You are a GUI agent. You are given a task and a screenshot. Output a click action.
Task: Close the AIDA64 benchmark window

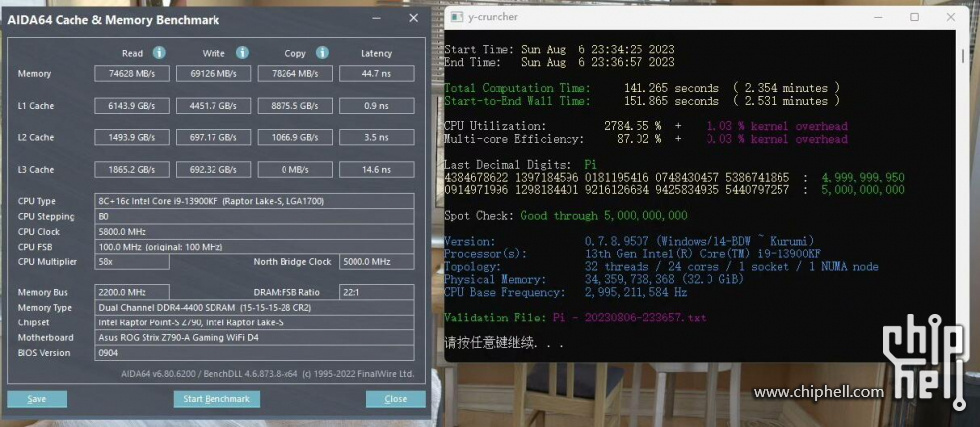414,19
